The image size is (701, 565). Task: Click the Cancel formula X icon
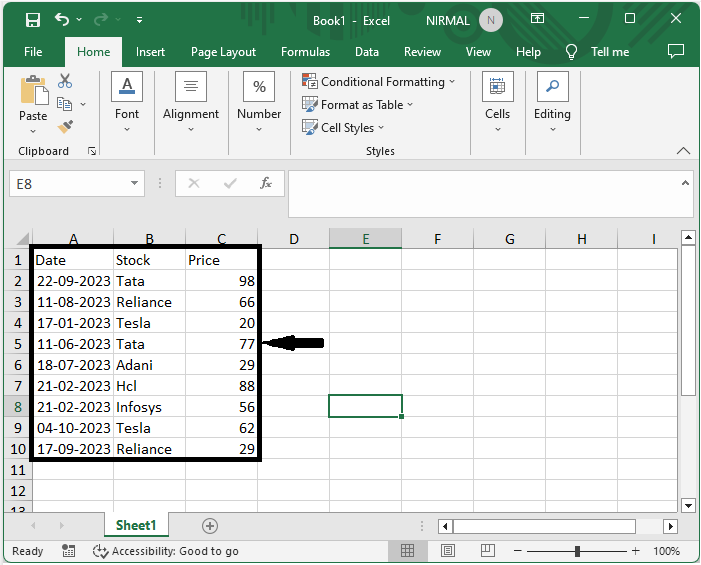click(x=194, y=183)
